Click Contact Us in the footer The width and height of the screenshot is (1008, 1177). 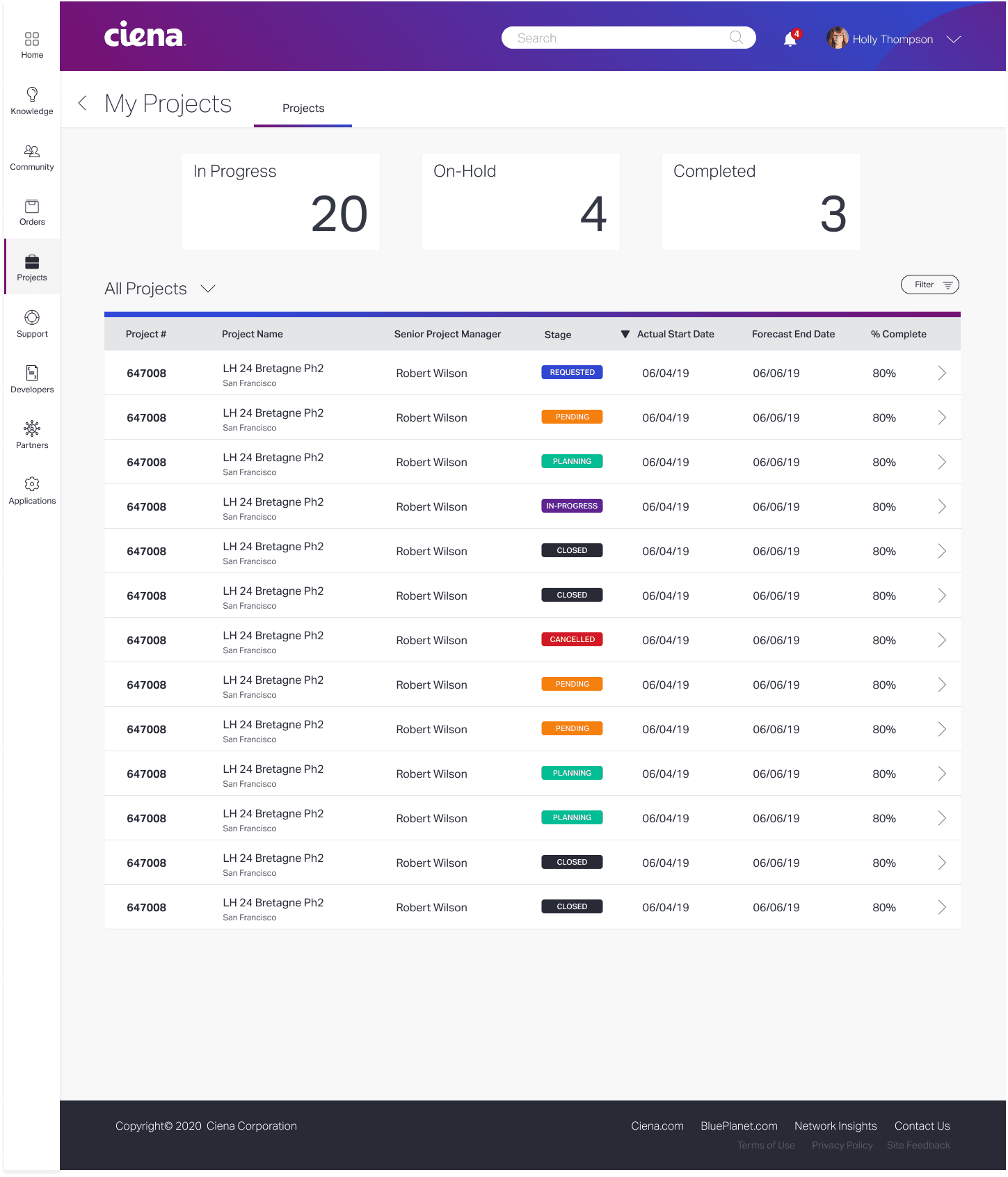pyautogui.click(x=922, y=1126)
